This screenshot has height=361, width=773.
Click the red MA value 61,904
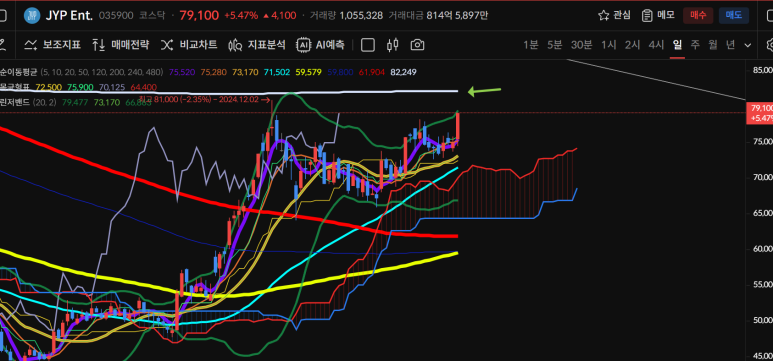[x=372, y=72]
